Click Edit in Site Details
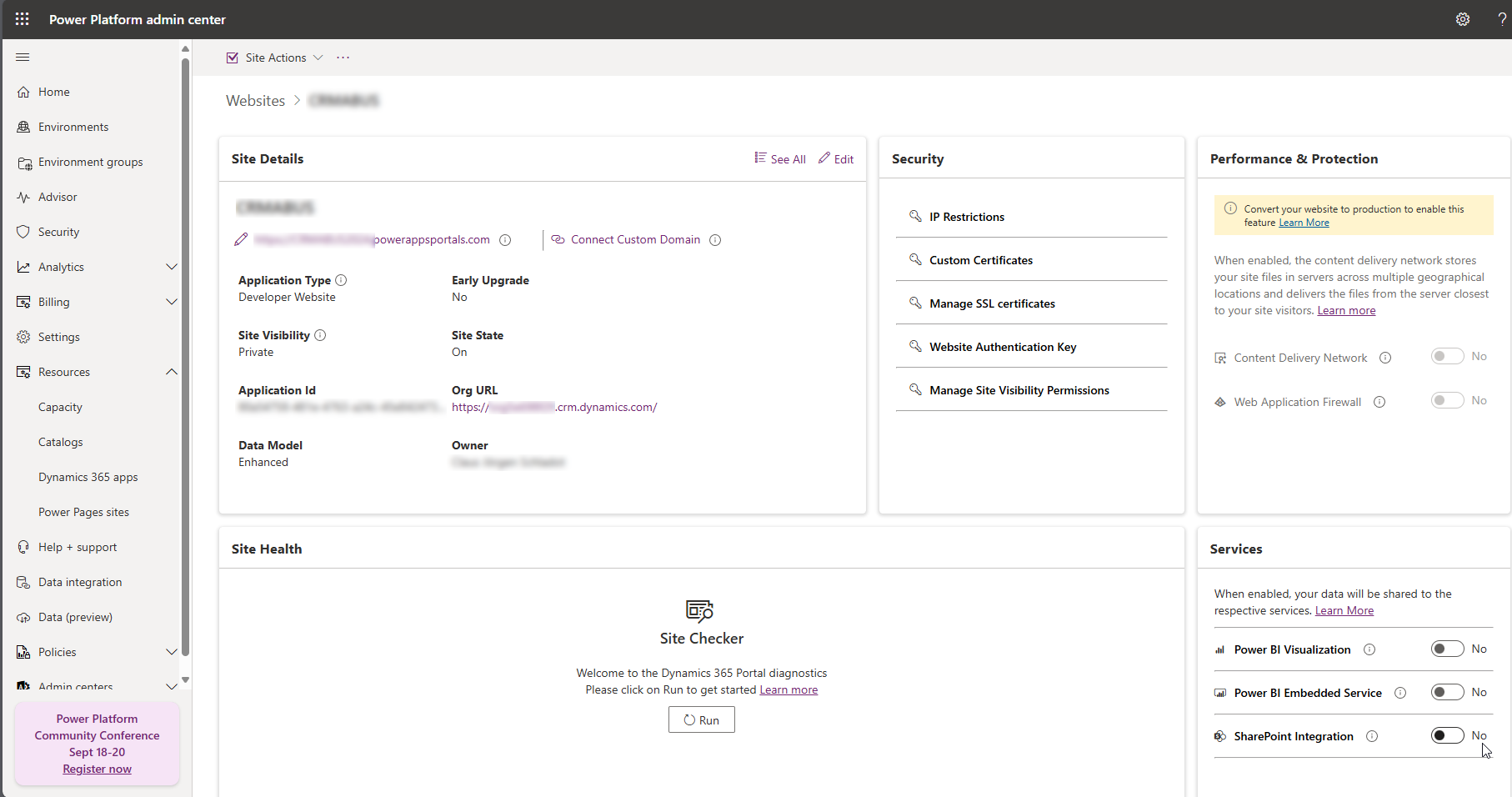This screenshot has width=1512, height=797. point(836,159)
